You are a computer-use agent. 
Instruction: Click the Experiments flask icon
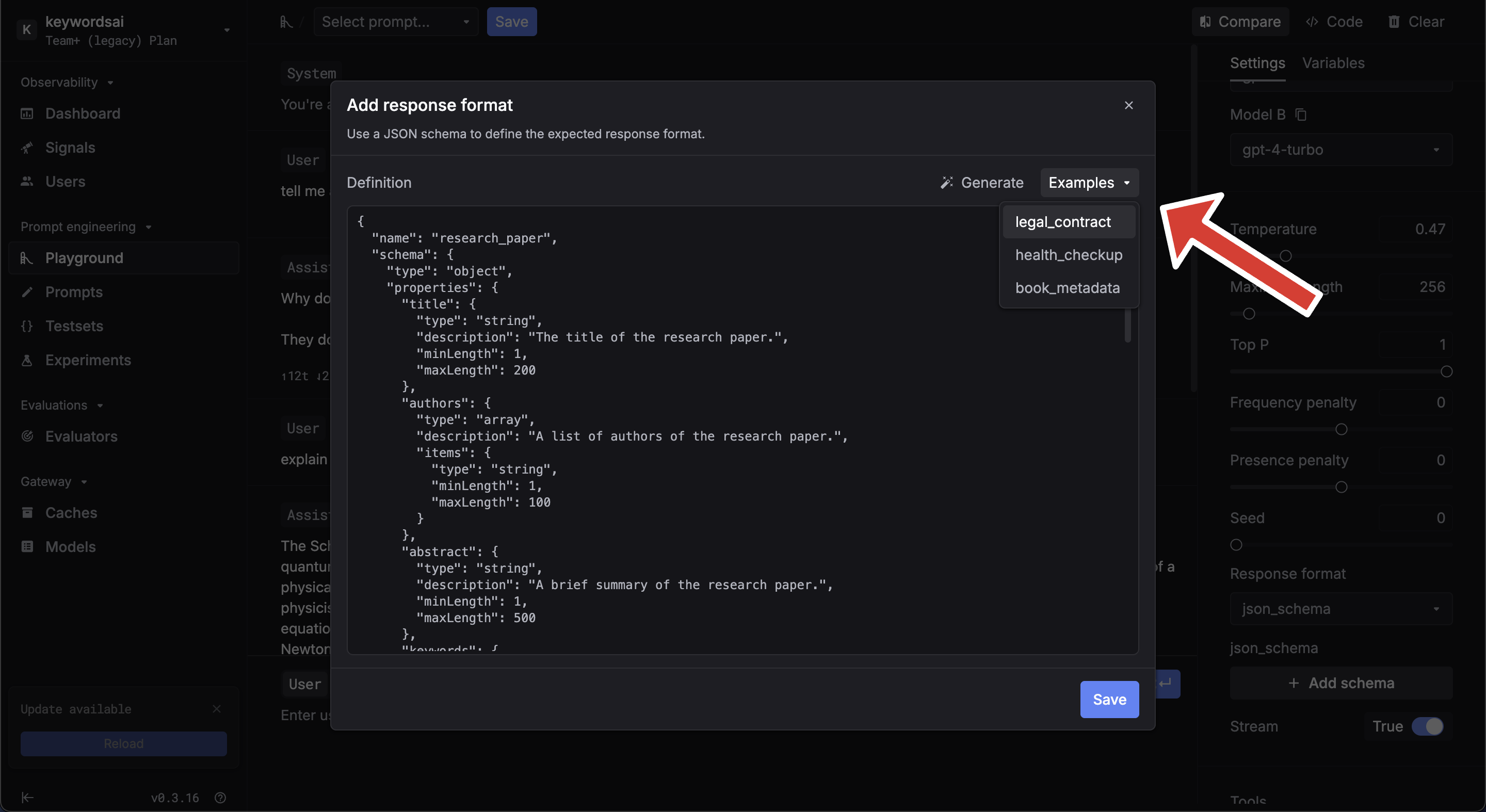click(x=27, y=360)
